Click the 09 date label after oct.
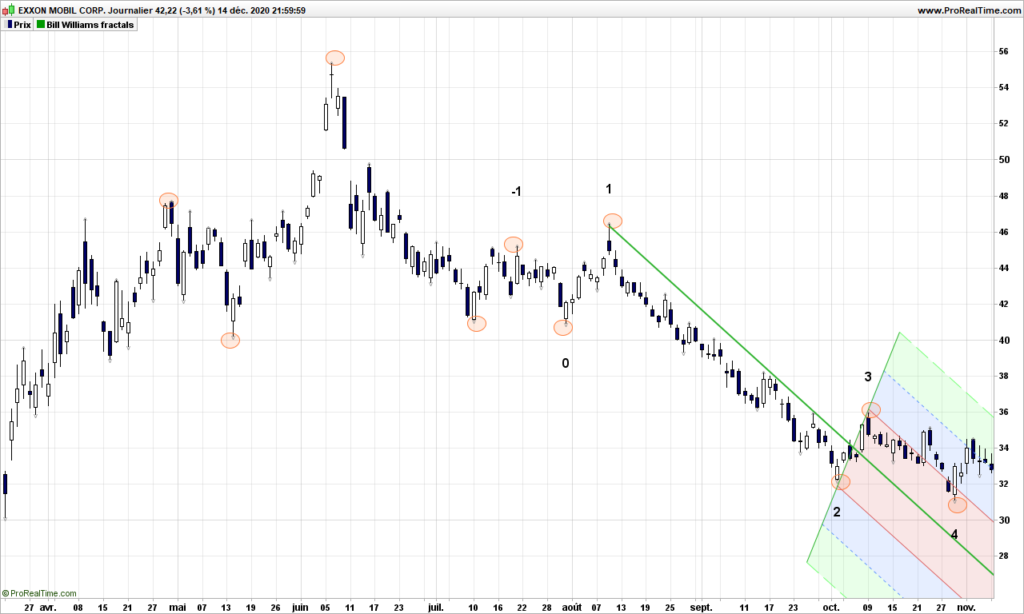This screenshot has width=1024, height=614. pos(868,607)
